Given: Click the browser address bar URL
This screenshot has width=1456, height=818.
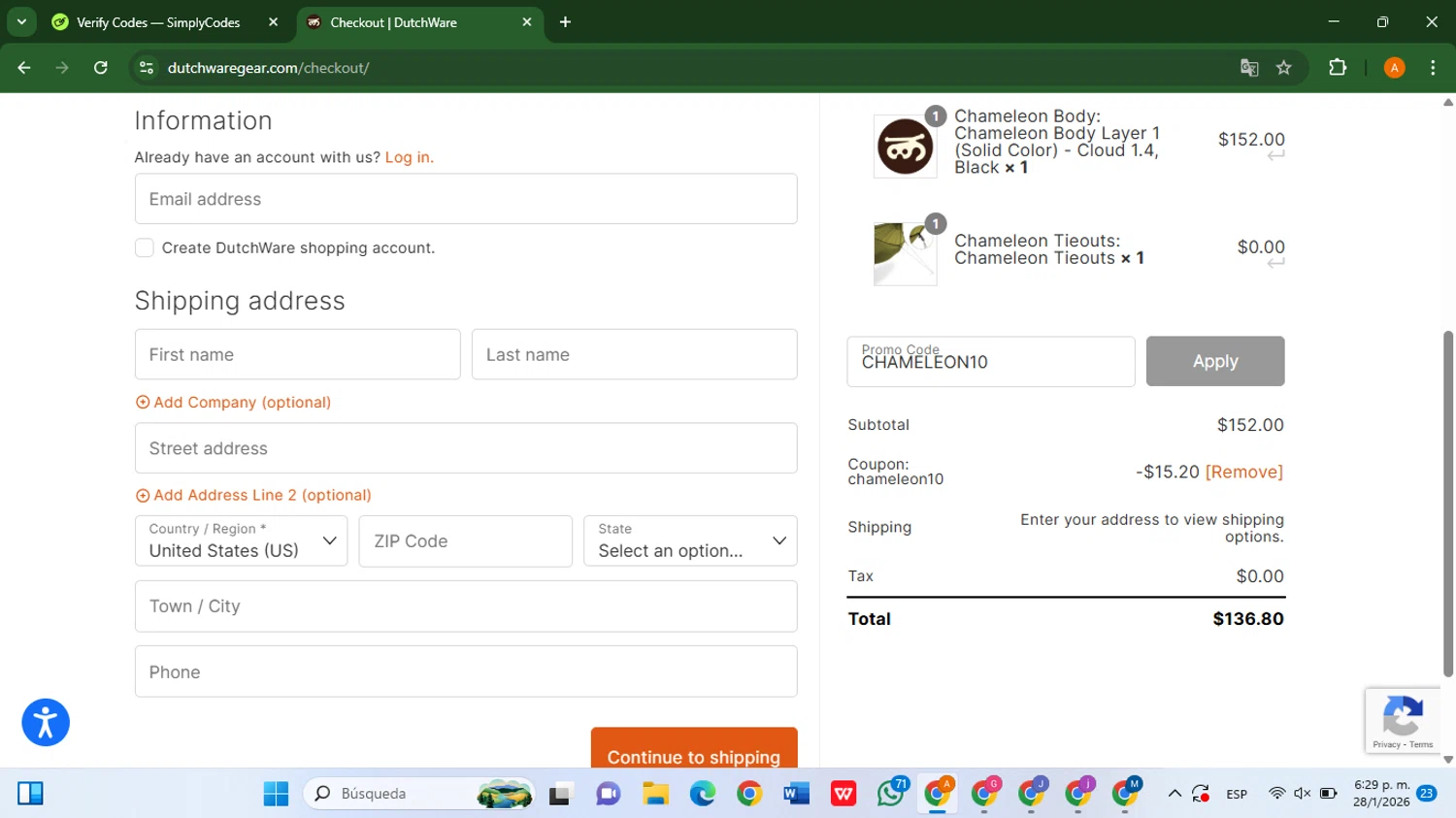Looking at the screenshot, I should pyautogui.click(x=268, y=68).
